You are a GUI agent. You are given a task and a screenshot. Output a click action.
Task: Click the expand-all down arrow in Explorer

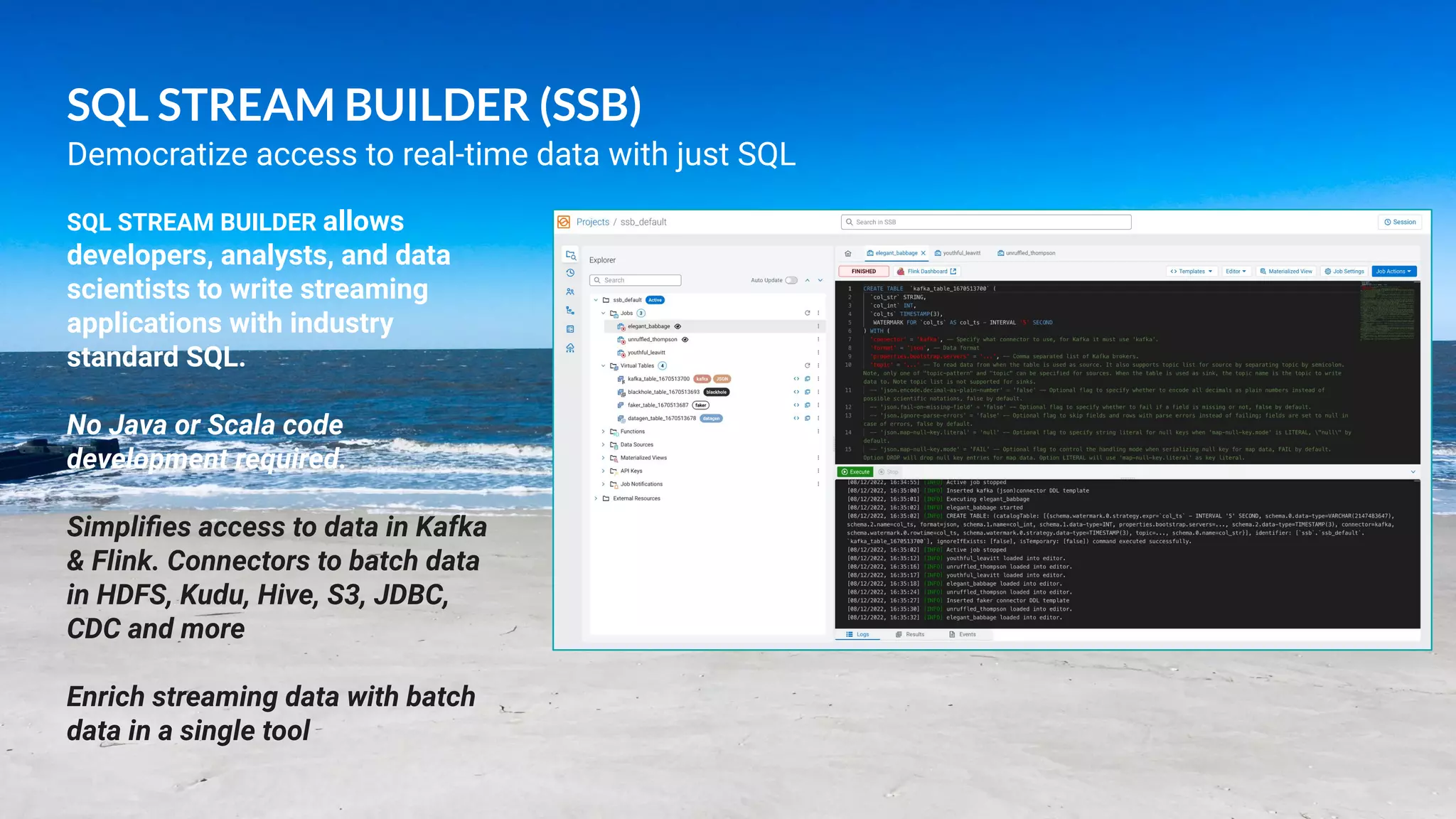[x=820, y=280]
